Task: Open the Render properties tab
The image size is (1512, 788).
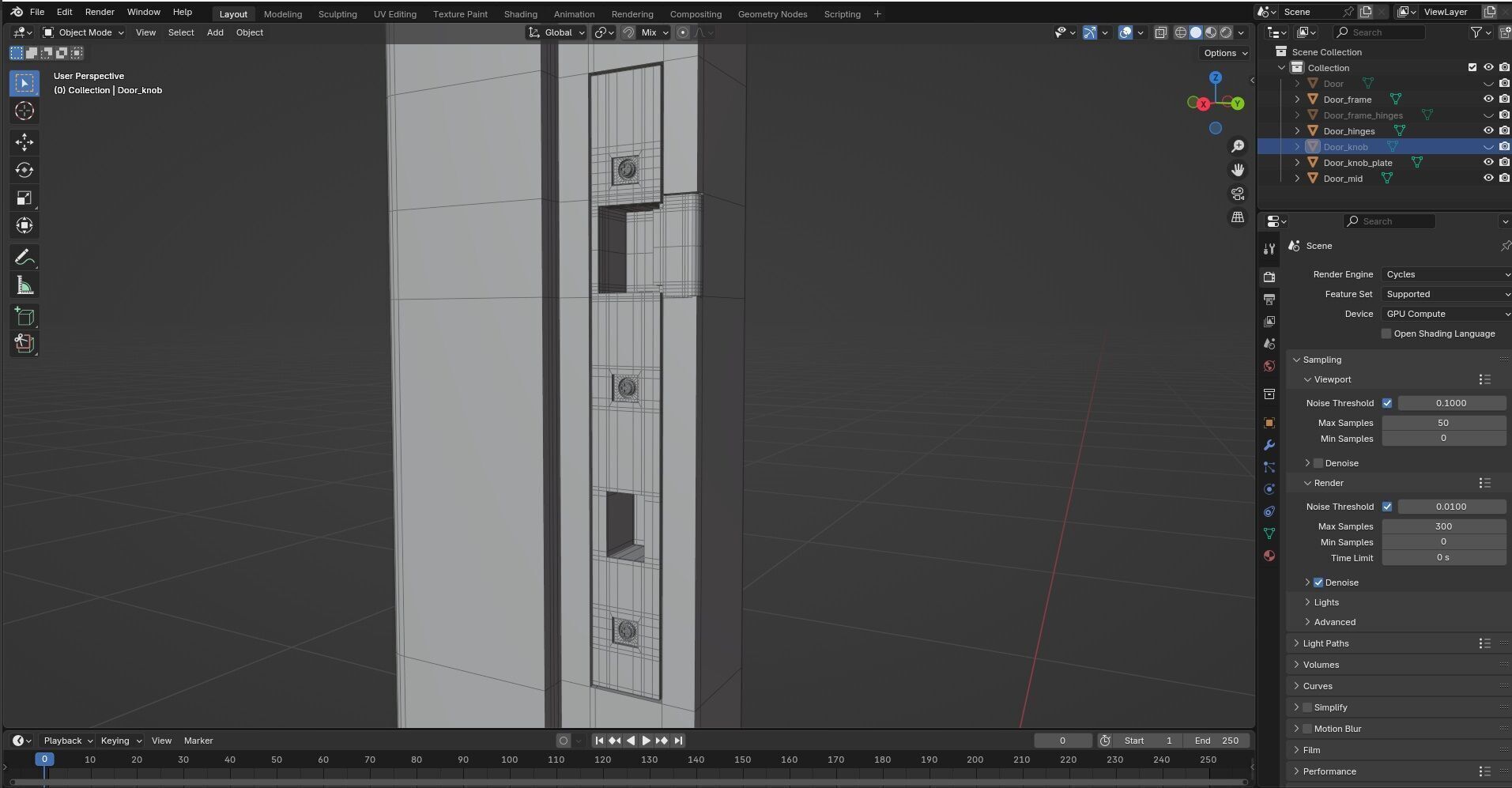Action: pos(1269,277)
